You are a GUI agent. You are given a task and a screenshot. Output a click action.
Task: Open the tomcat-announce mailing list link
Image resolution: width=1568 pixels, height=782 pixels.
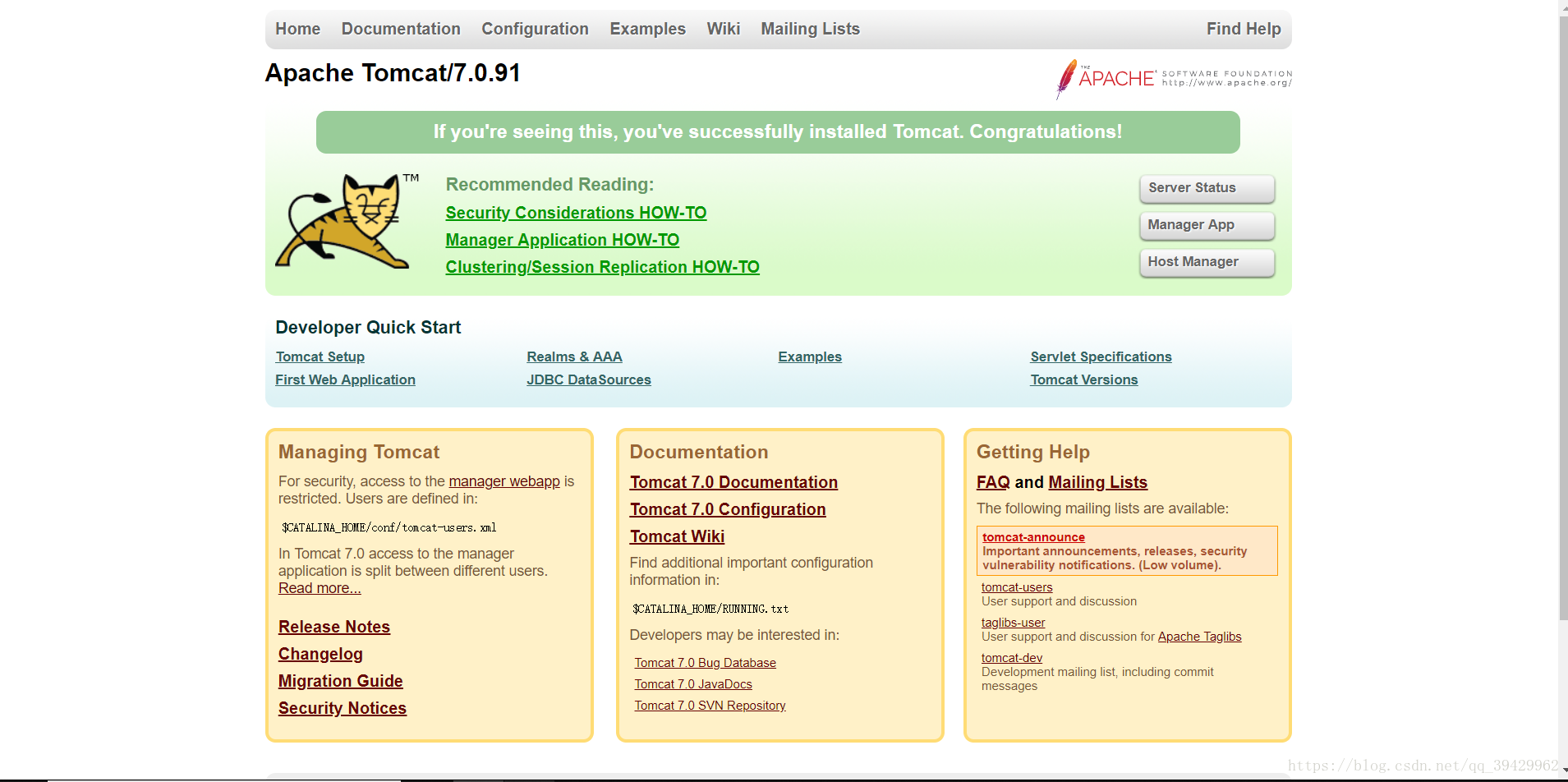pos(1033,537)
